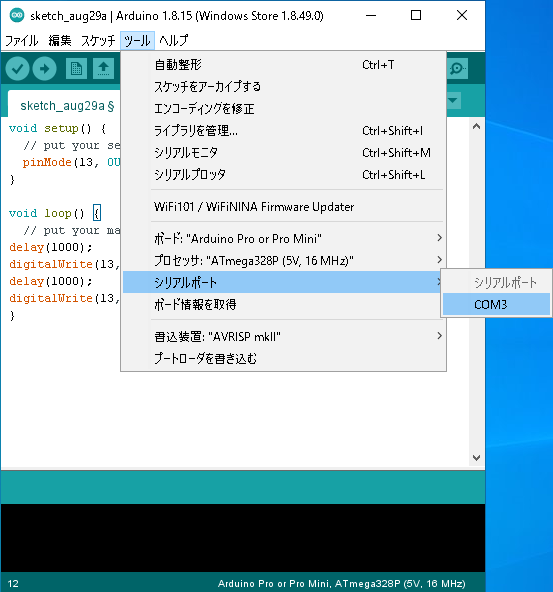553x592 pixels.
Task: Expand the プロセッサ ATmega328P submenu
Action: tap(283, 261)
